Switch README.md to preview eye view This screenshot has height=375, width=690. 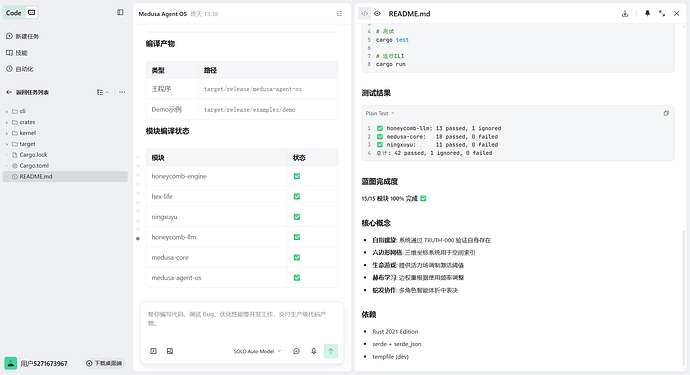tap(377, 14)
